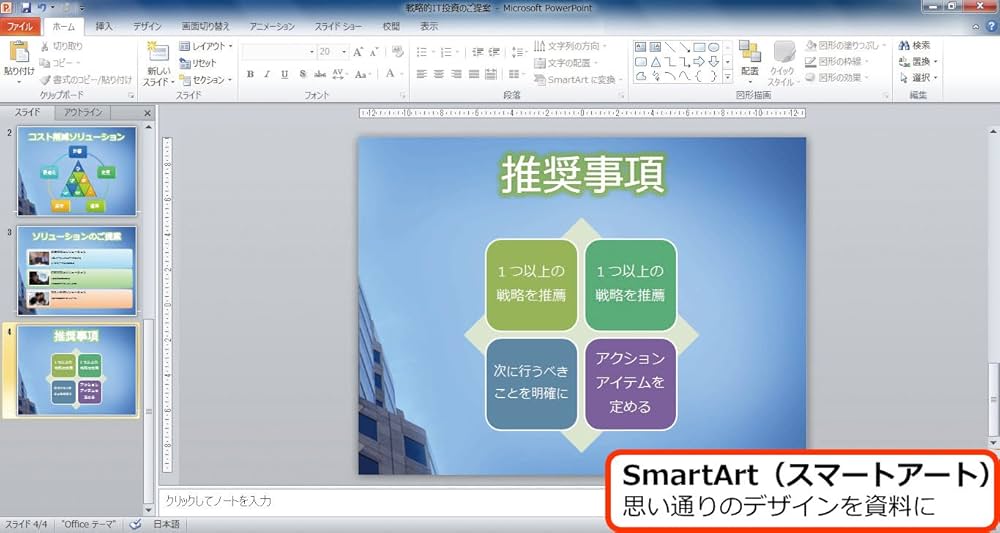This screenshot has width=1000, height=533.
Task: Click the numbered list icon
Action: [448, 52]
